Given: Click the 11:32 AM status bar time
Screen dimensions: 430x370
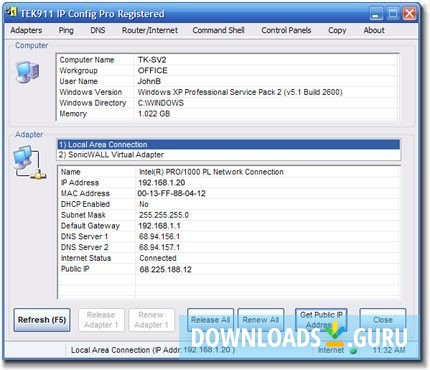Looking at the screenshot, I should [389, 350].
